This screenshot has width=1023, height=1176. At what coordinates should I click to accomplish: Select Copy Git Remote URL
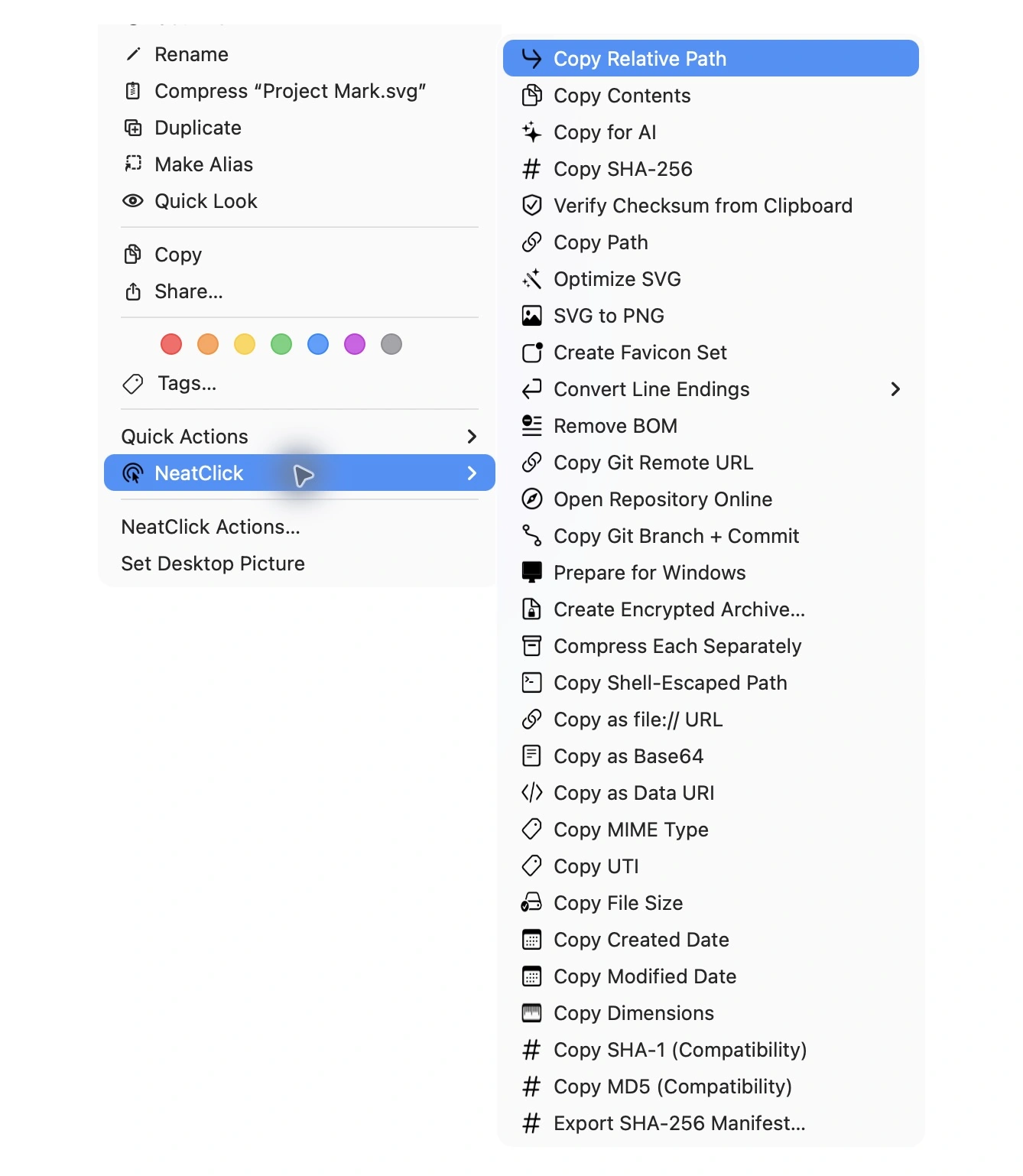711,462
